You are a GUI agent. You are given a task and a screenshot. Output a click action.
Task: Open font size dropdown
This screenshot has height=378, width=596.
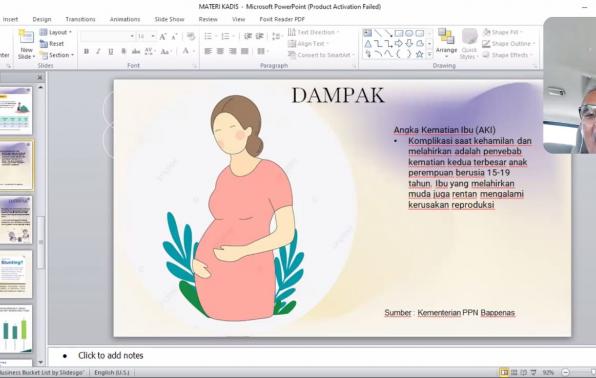click(153, 36)
